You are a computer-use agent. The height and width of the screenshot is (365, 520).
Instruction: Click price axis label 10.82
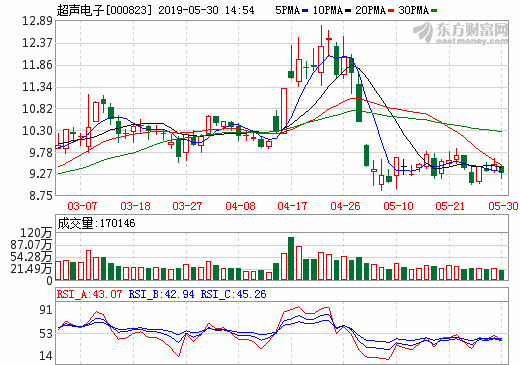tap(37, 109)
